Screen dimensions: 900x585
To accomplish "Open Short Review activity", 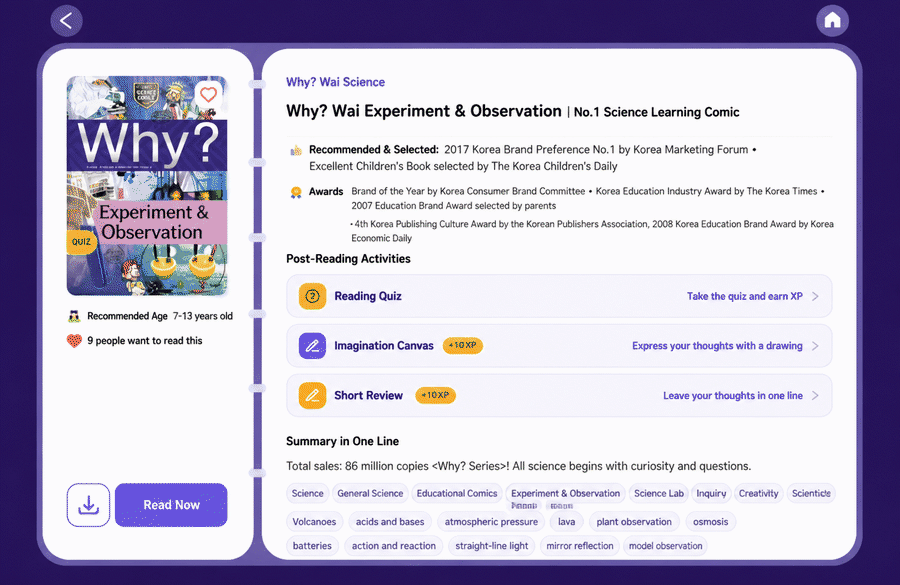I will (559, 396).
